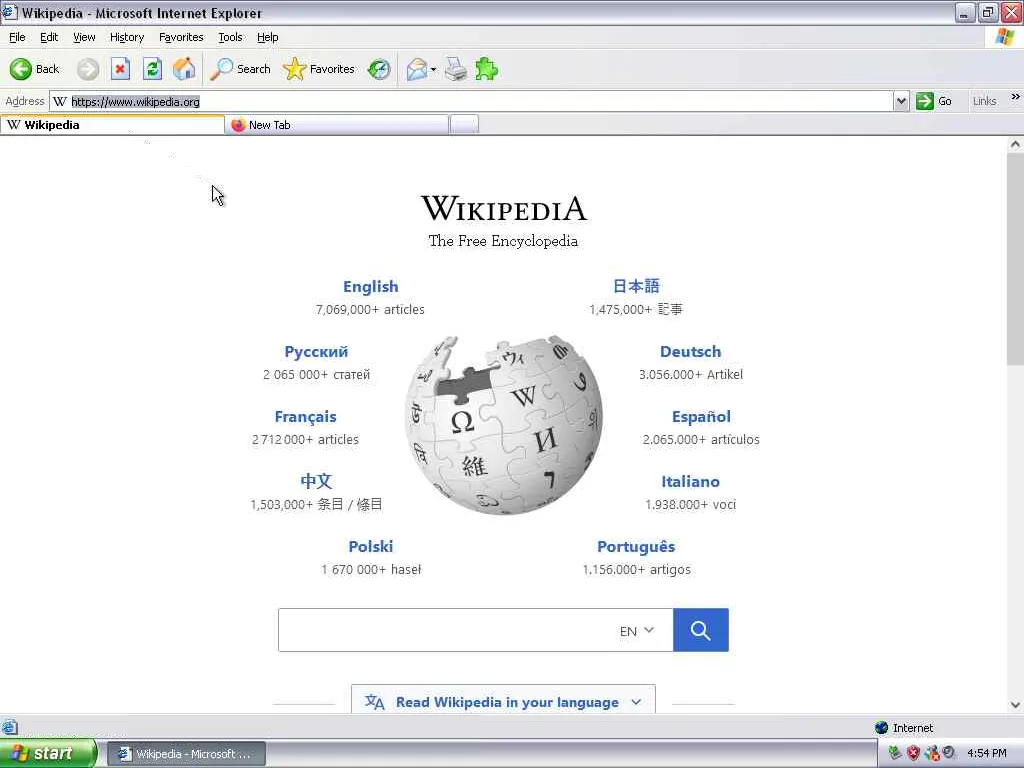Screen dimensions: 1024x768
Task: Go to the Home page icon
Action: [x=184, y=69]
